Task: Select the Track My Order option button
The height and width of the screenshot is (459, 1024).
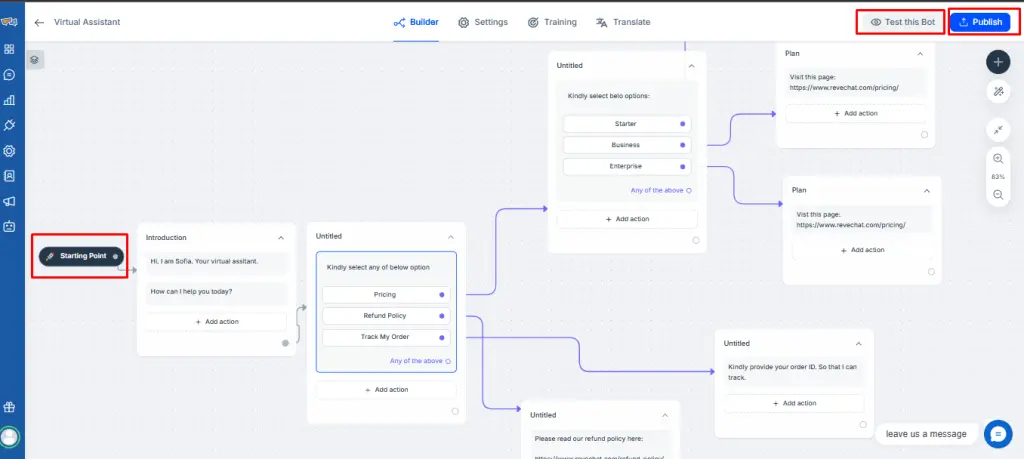Action: [386, 338]
